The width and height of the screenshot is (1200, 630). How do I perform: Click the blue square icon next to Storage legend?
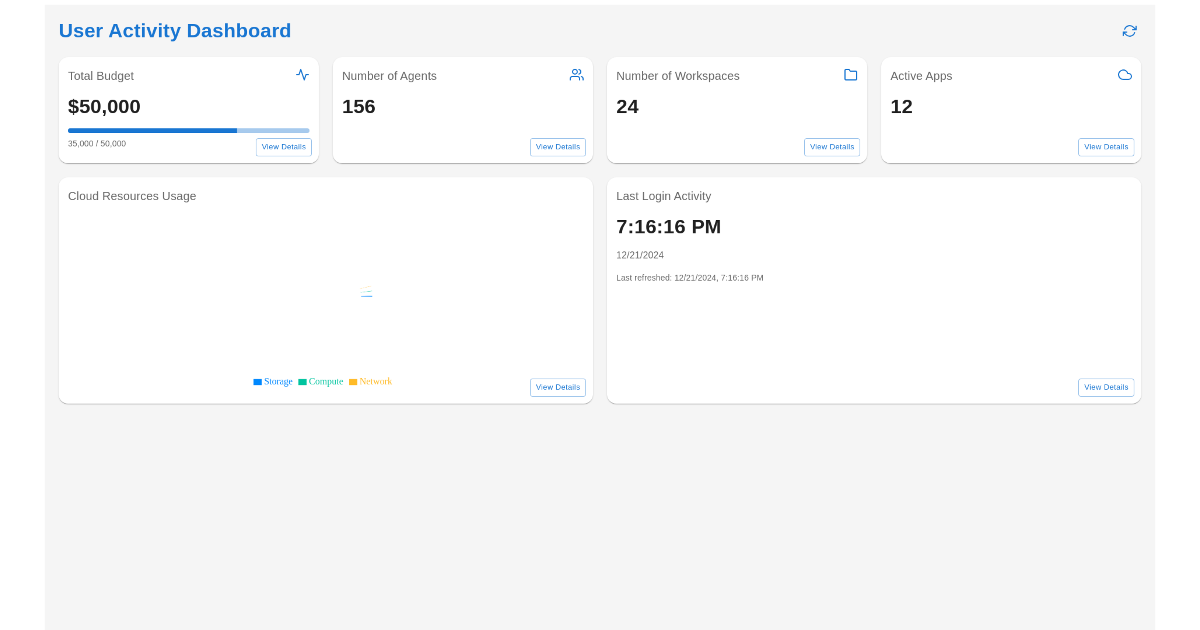click(x=257, y=381)
